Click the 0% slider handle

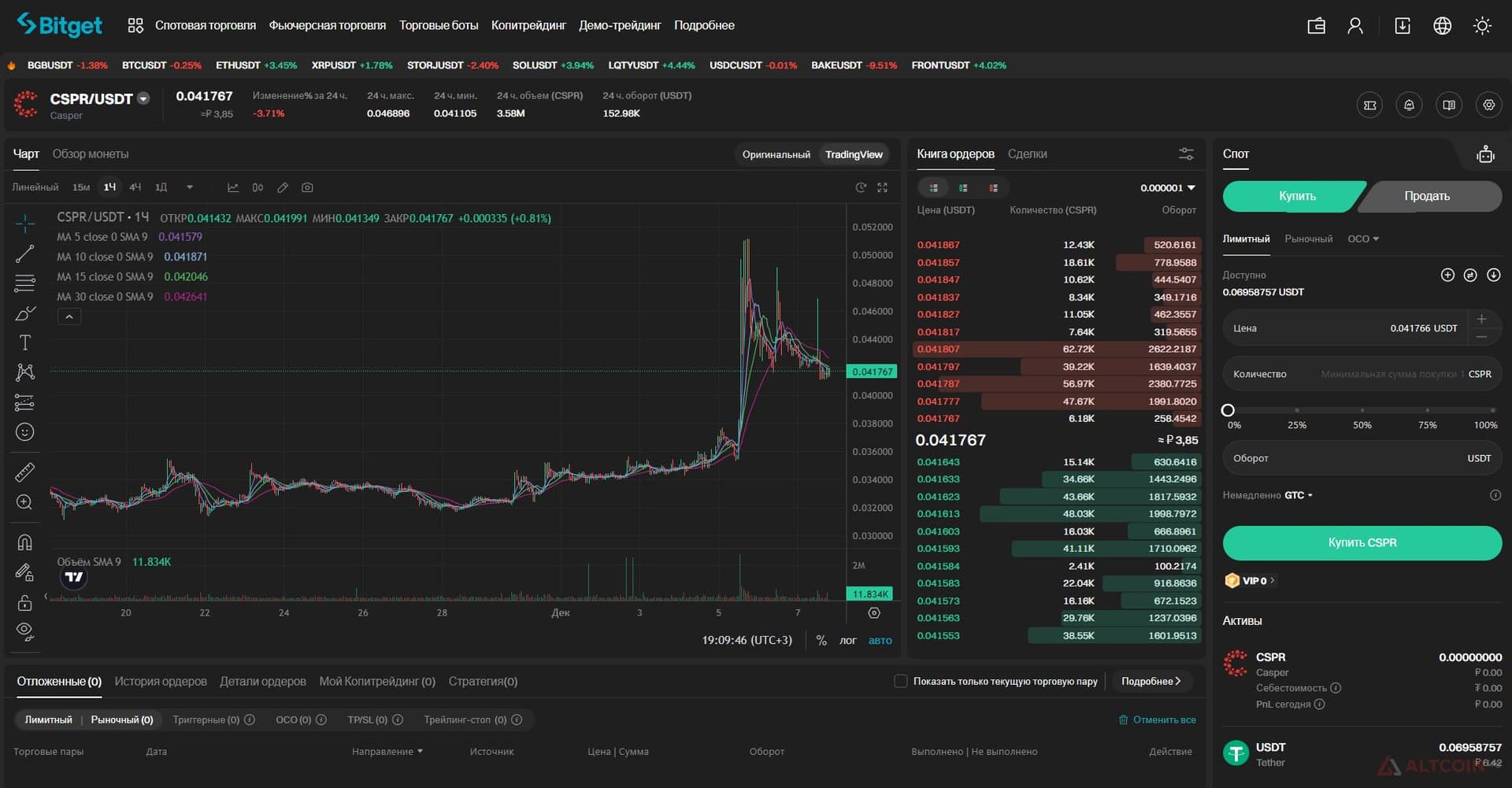pos(1228,410)
